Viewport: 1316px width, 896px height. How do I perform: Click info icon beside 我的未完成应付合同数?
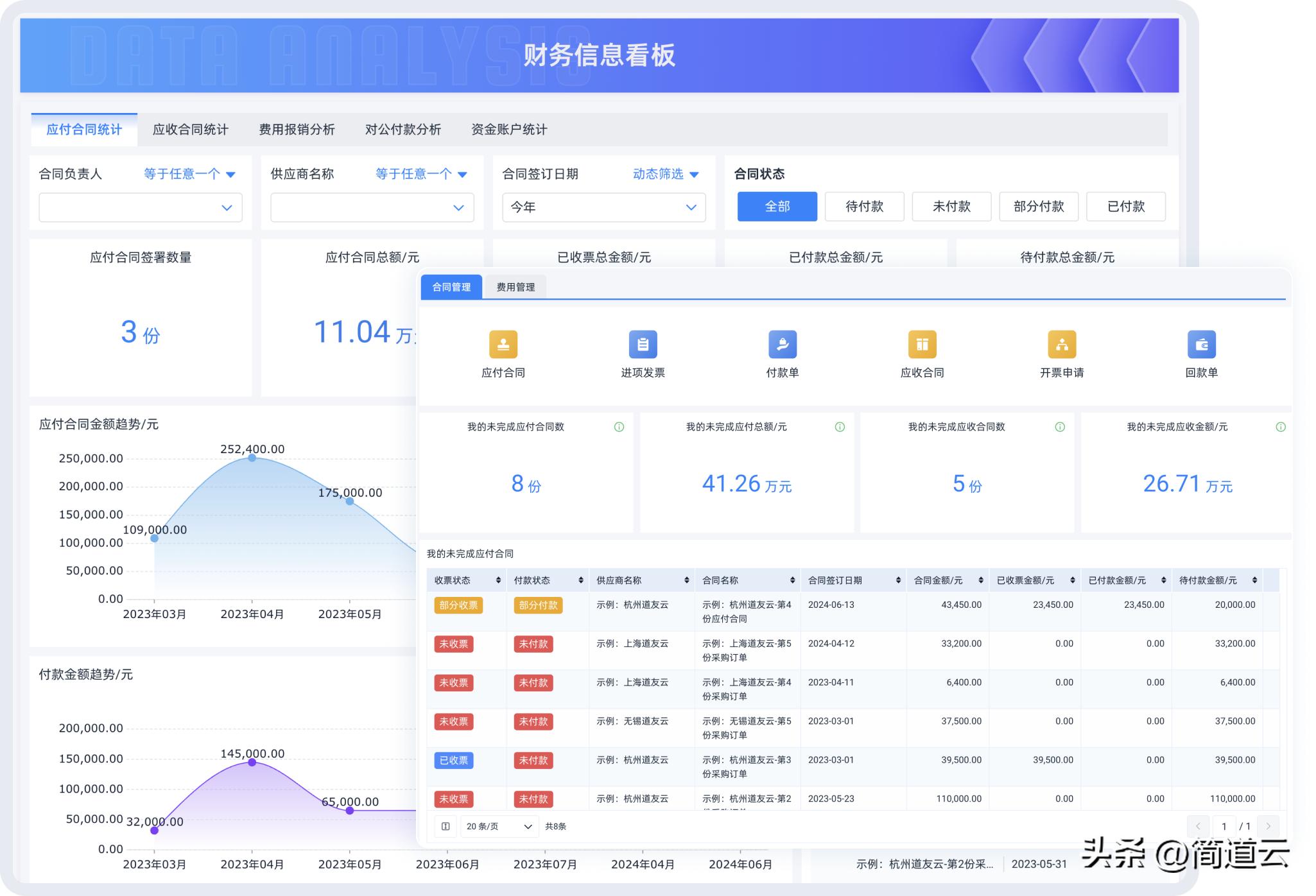(619, 427)
